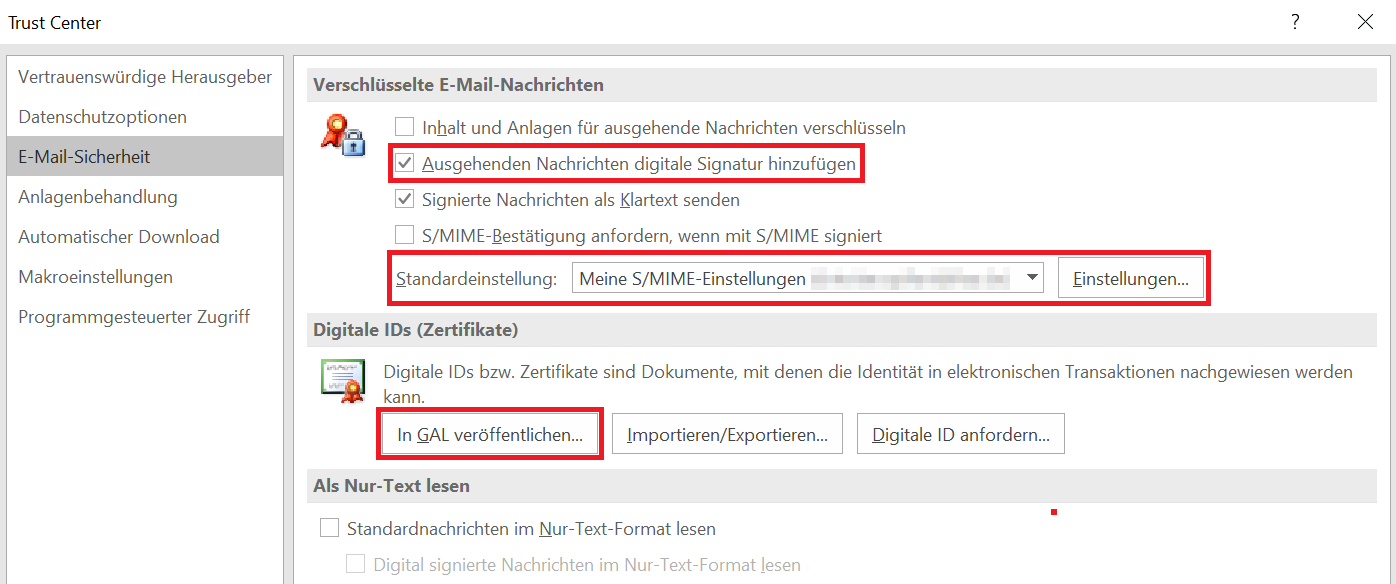Click the digital ID certificate icon
The image size is (1396, 584).
coord(341,381)
